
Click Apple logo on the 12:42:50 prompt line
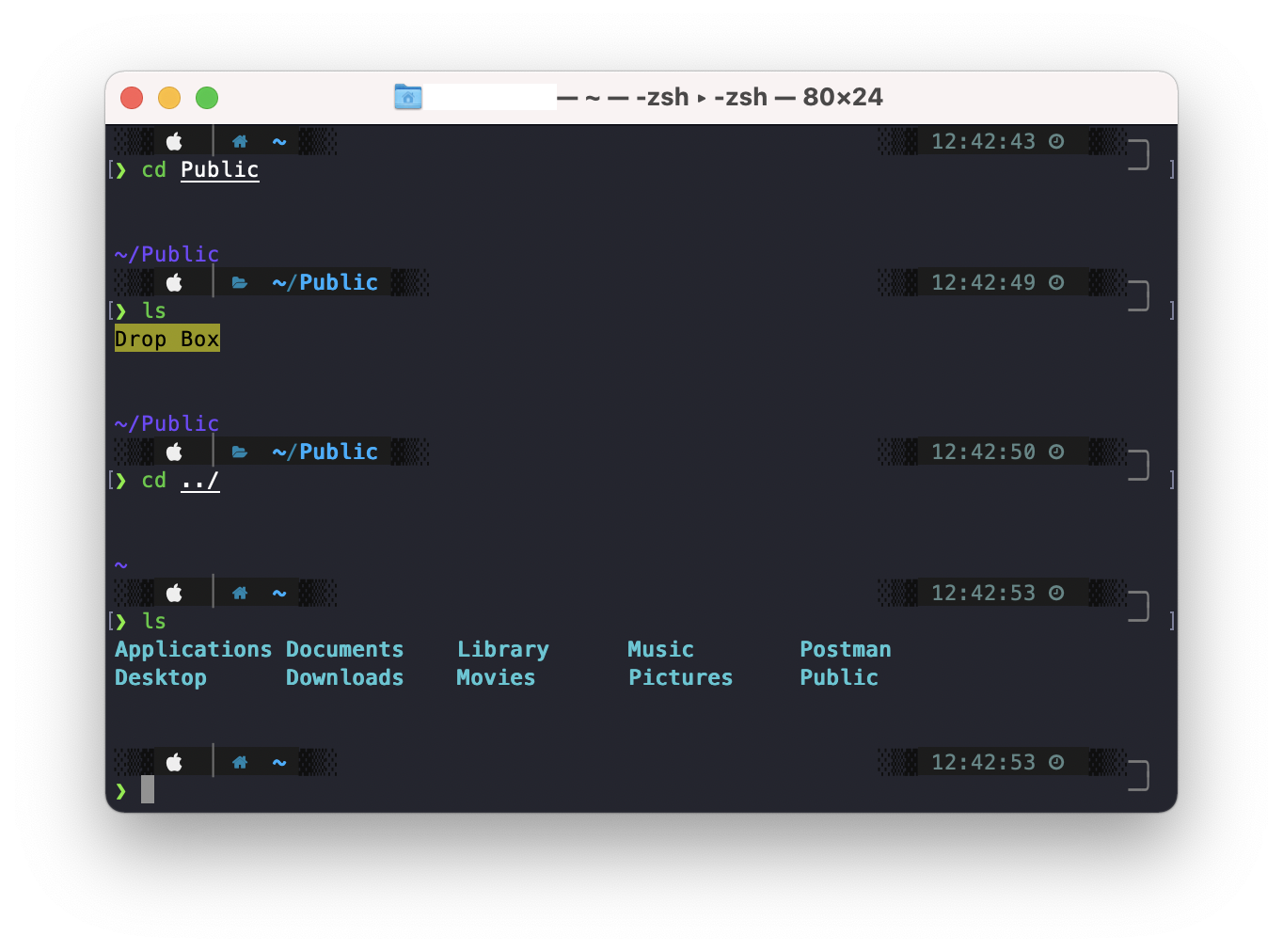[174, 452]
